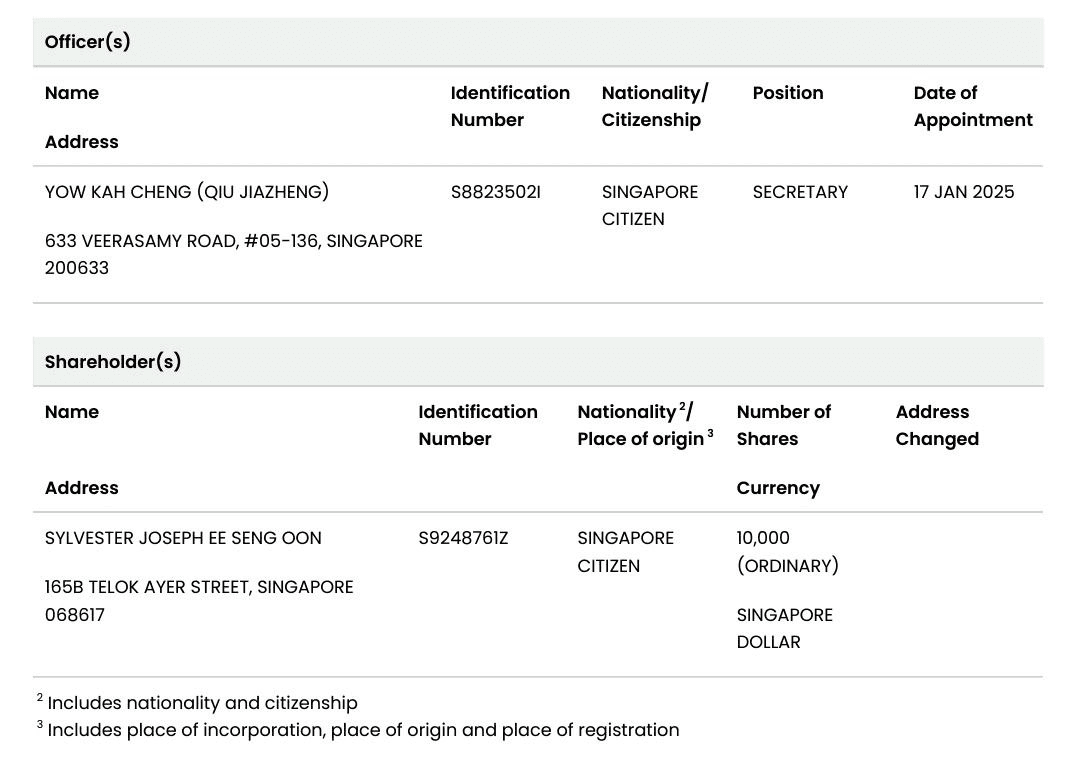Screen dimensions: 1080x773
Task: Click the Address Changed column header
Action: coord(936,425)
